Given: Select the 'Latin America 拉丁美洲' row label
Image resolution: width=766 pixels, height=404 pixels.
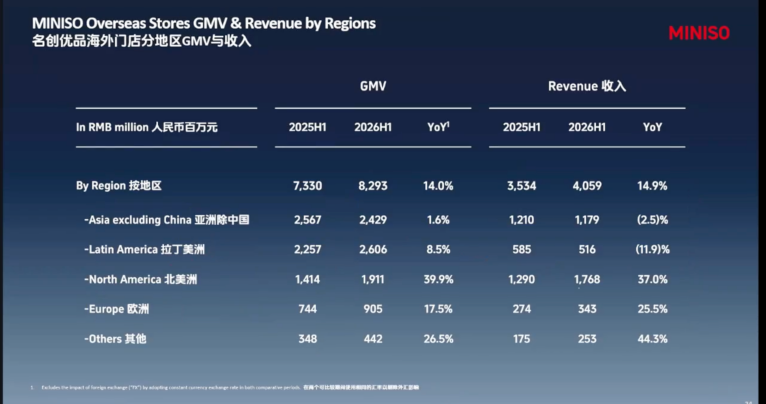Looking at the screenshot, I should click(144, 250).
